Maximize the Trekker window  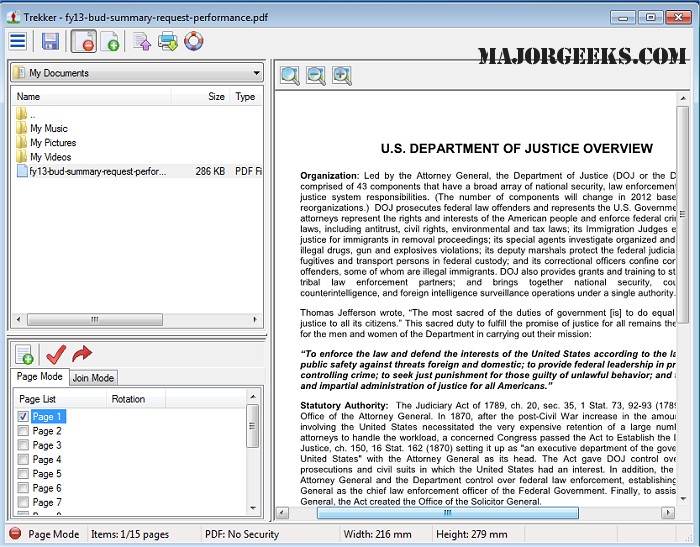(x=650, y=17)
